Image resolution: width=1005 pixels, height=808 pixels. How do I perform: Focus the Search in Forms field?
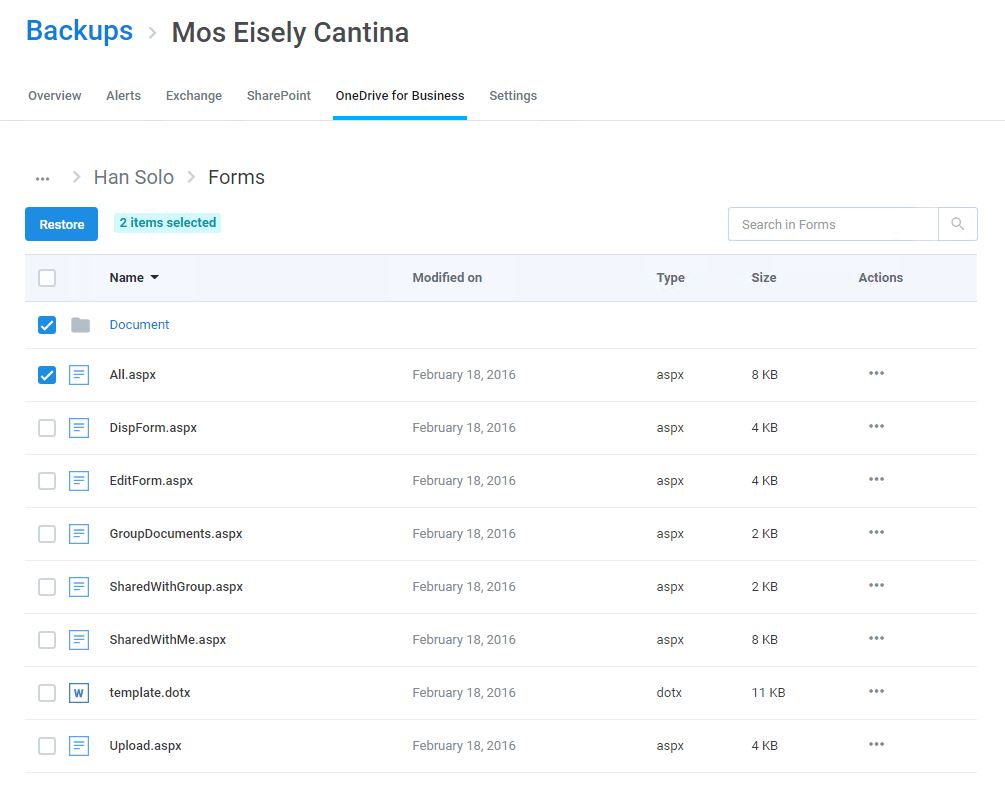tap(833, 224)
